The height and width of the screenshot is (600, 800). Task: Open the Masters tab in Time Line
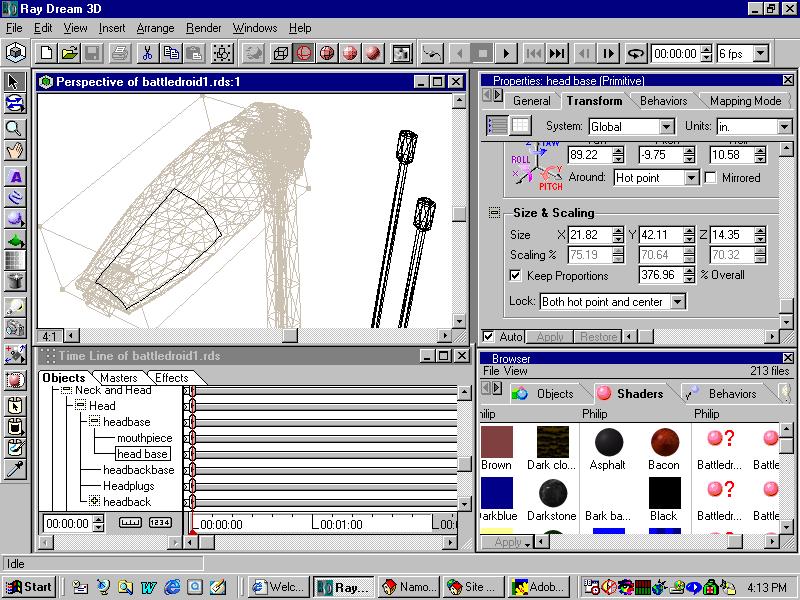point(119,378)
